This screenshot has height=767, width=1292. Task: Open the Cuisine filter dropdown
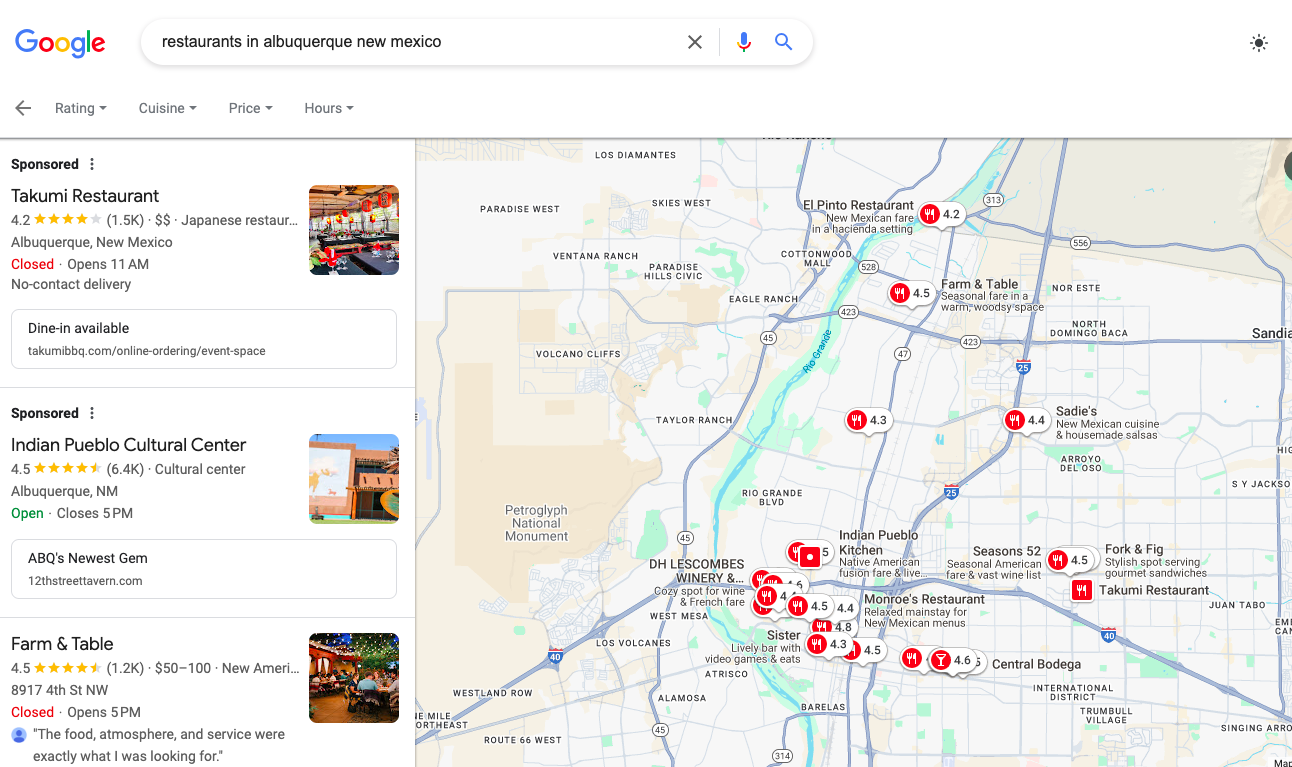point(167,108)
